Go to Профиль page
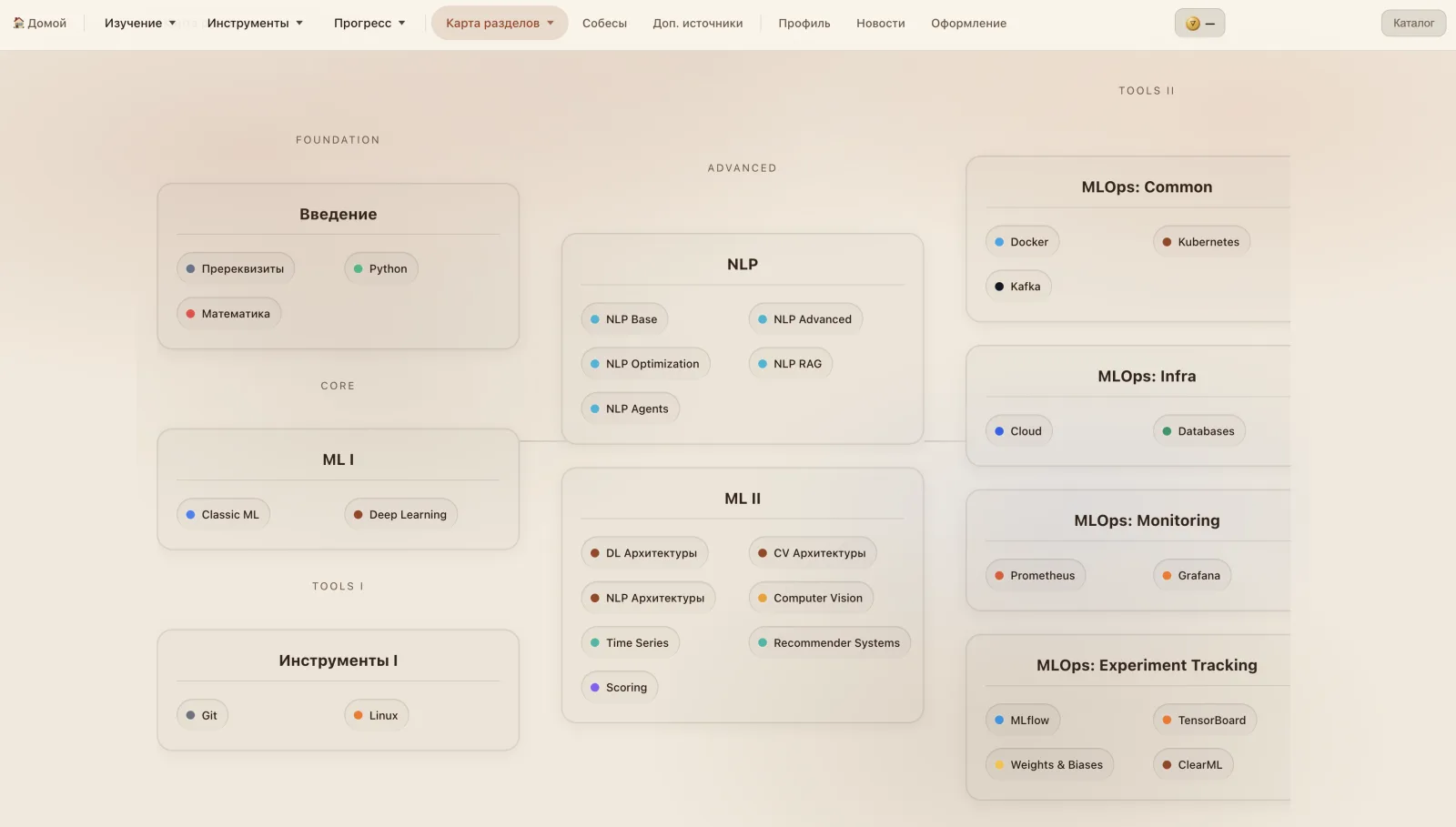The height and width of the screenshot is (827, 1456). pos(804,23)
